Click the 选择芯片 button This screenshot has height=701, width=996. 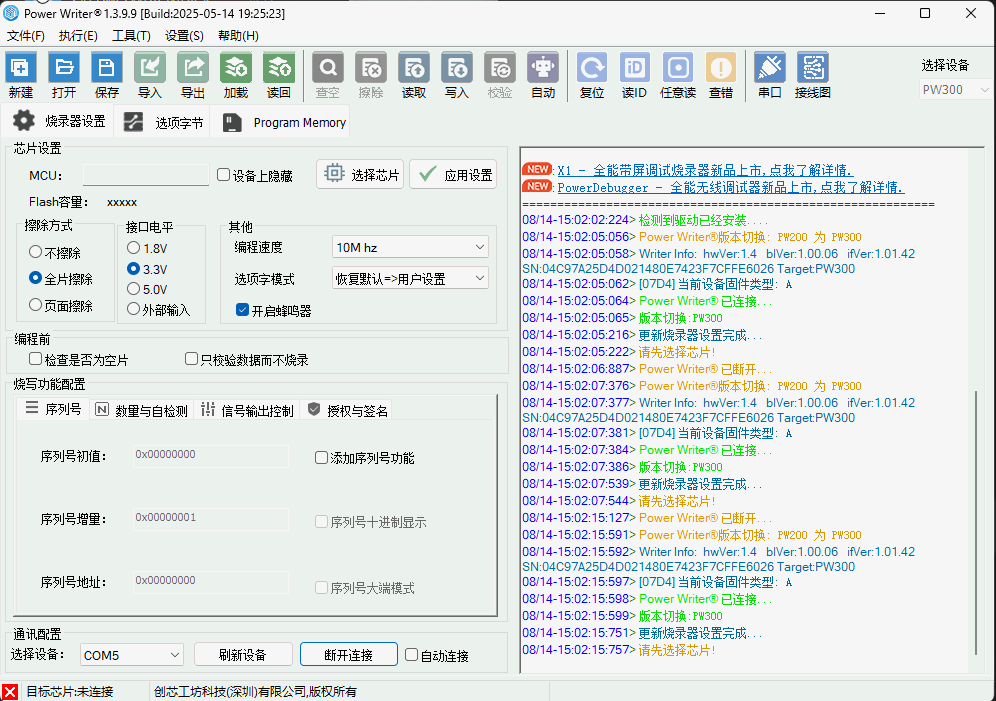click(x=360, y=174)
